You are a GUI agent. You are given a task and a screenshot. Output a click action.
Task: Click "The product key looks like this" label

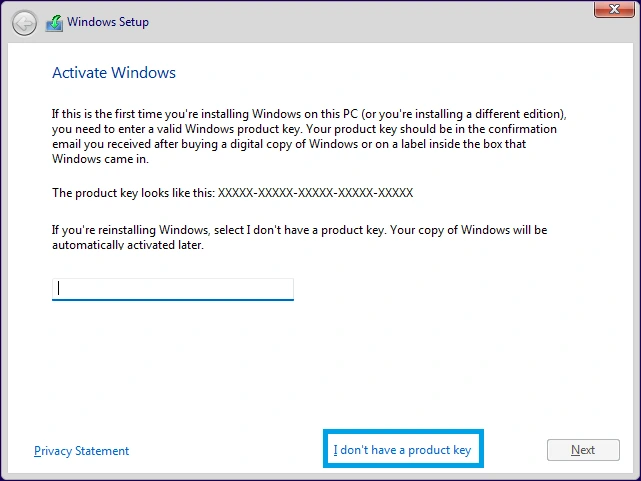[133, 192]
